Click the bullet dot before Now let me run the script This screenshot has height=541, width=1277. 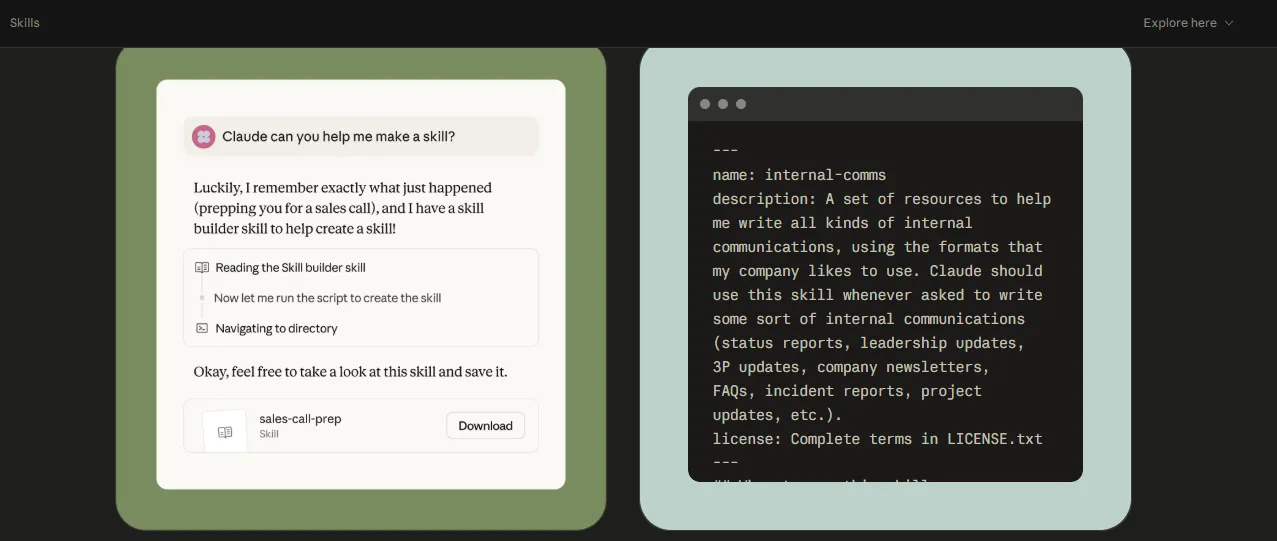pyautogui.click(x=202, y=298)
